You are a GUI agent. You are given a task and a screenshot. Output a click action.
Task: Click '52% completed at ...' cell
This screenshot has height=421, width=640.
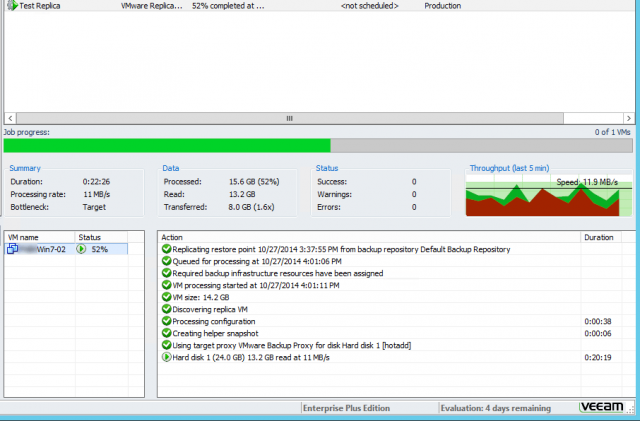(228, 6)
